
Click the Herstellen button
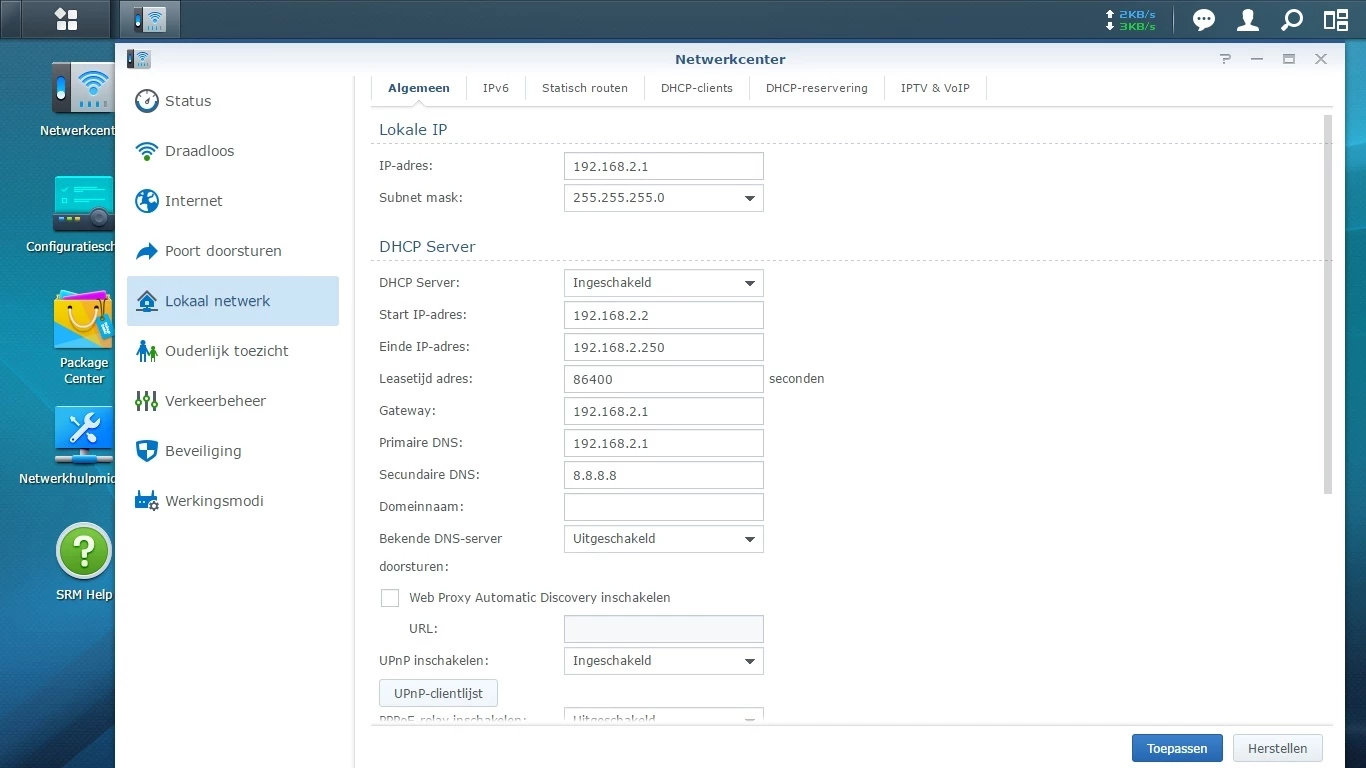point(1278,748)
